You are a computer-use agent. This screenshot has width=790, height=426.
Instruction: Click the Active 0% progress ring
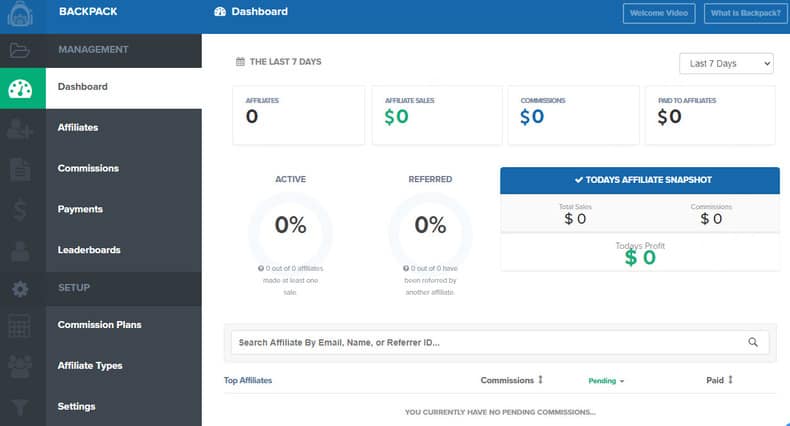pyautogui.click(x=290, y=233)
